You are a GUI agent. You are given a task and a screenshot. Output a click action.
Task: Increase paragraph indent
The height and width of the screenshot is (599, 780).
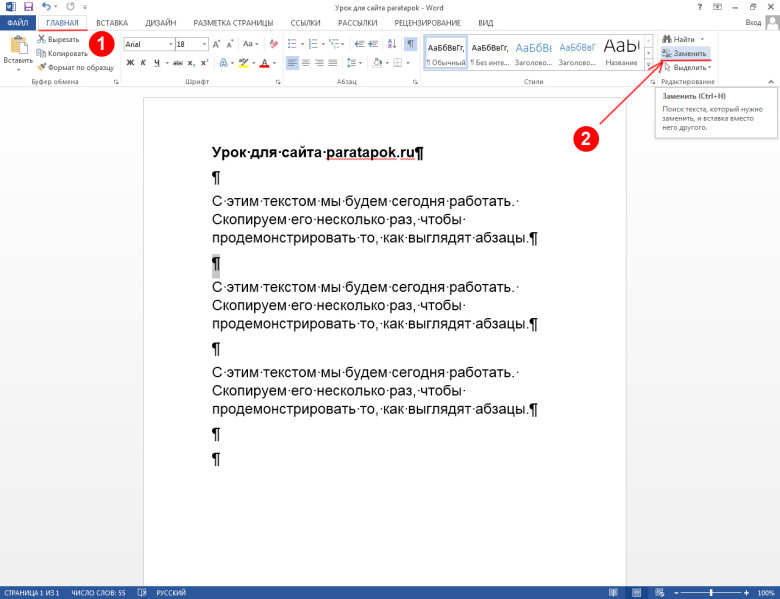372,44
